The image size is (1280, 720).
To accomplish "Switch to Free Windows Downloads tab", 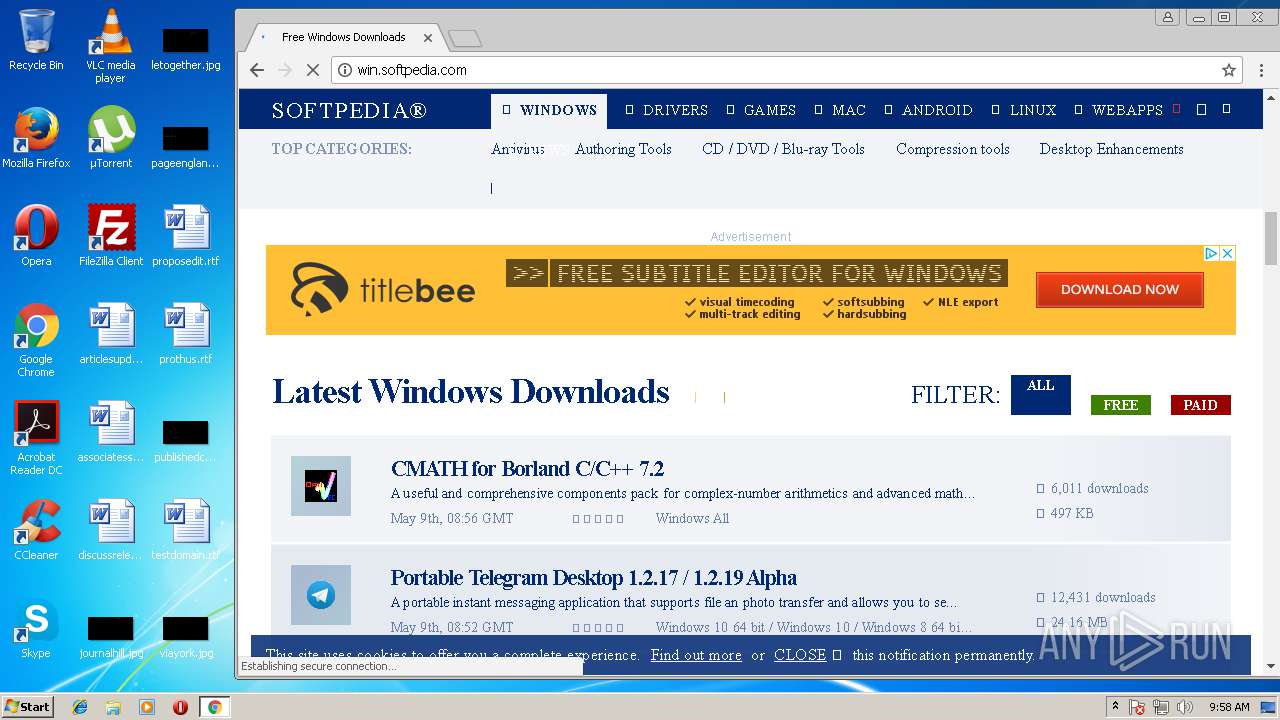I will (x=342, y=37).
